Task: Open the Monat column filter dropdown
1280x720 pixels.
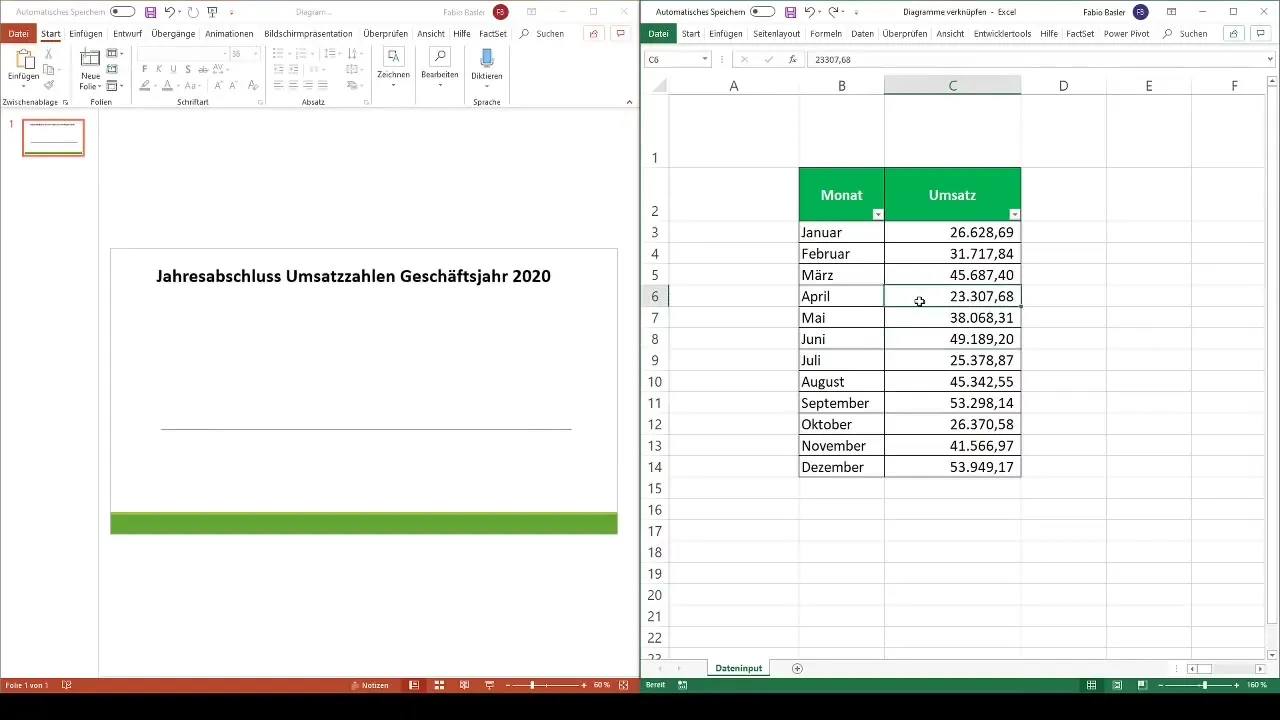Action: 878,214
